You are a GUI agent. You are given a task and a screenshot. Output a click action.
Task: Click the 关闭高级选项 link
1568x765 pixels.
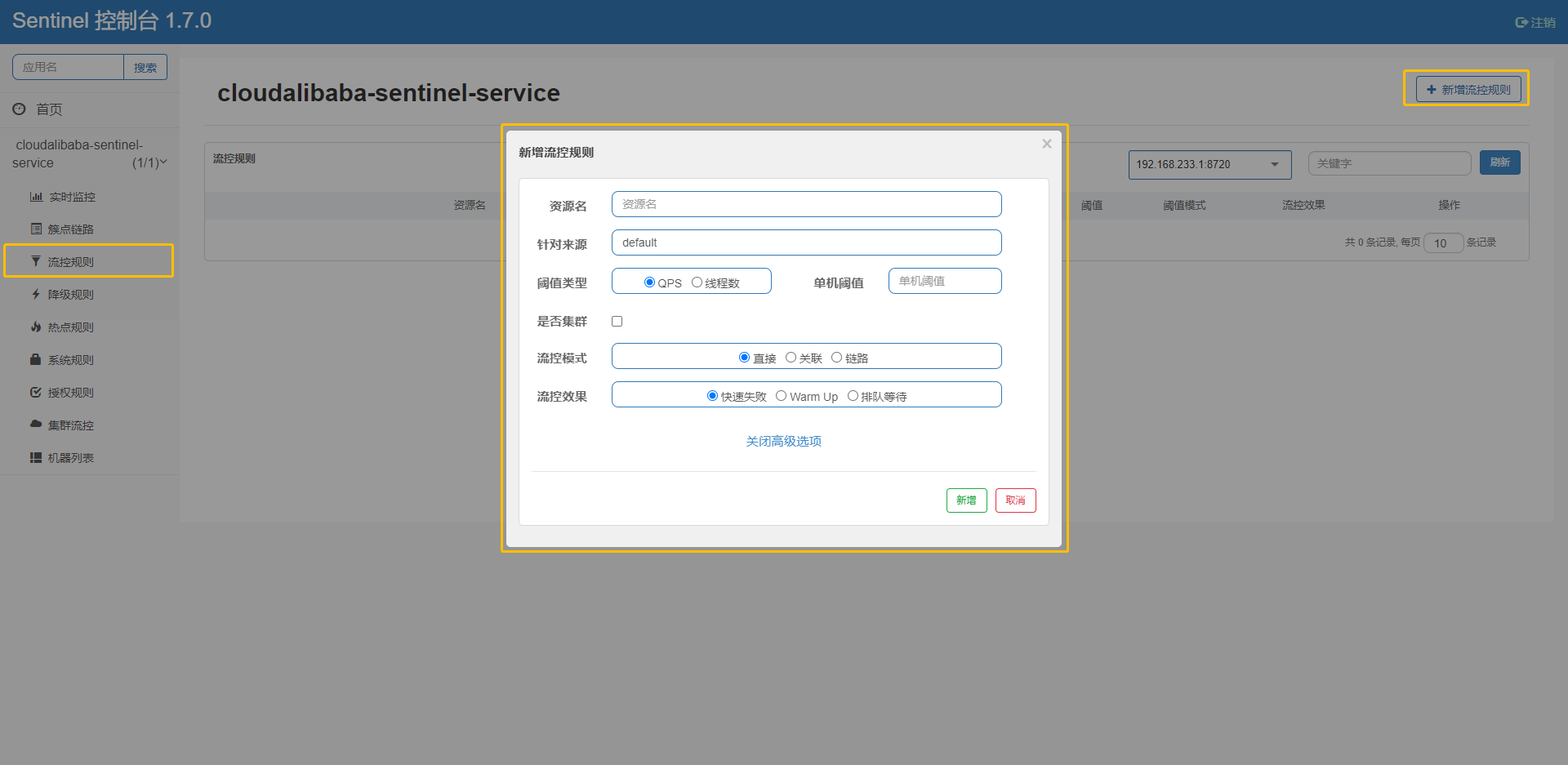point(784,441)
